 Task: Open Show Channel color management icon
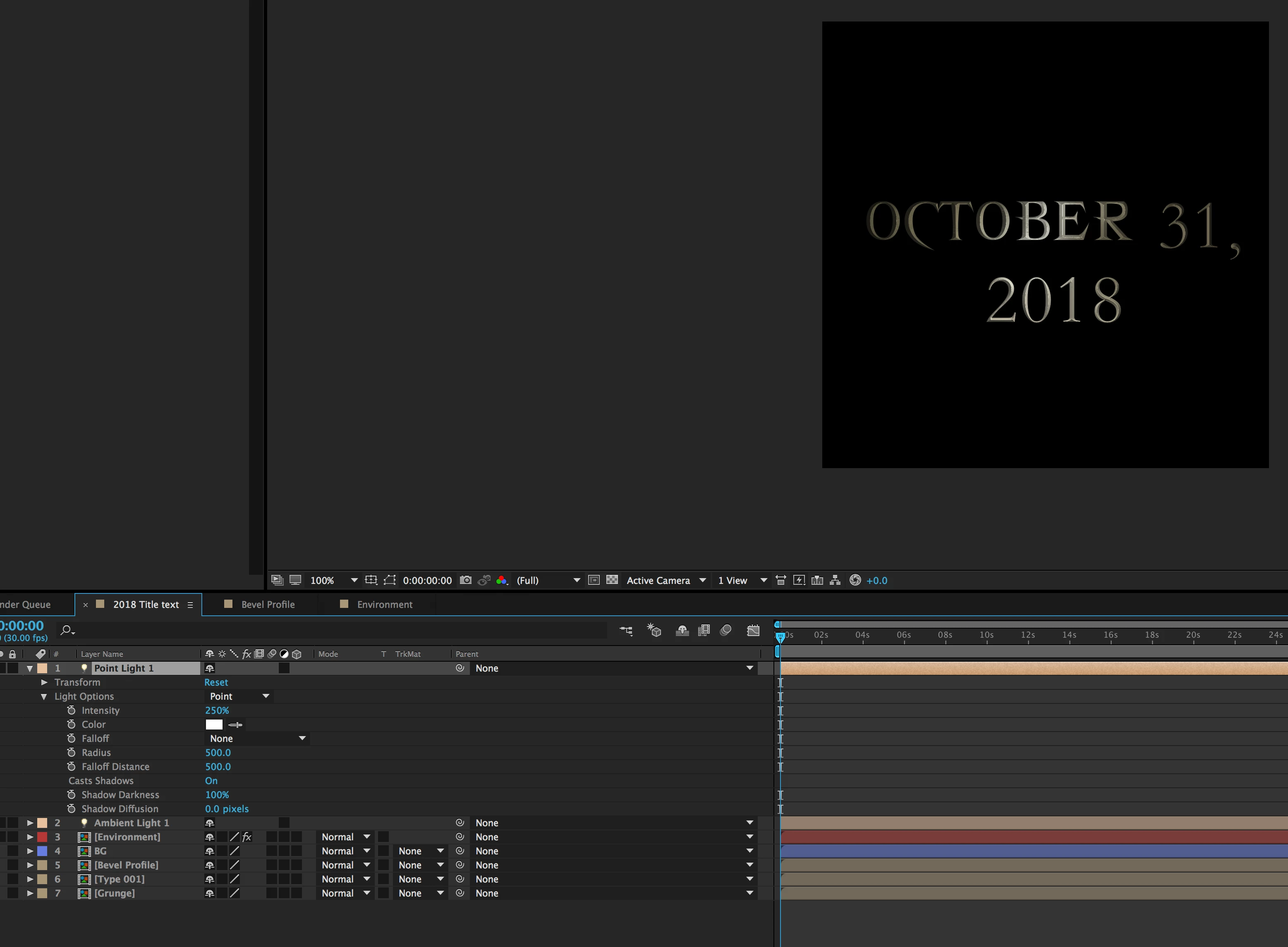coord(502,580)
